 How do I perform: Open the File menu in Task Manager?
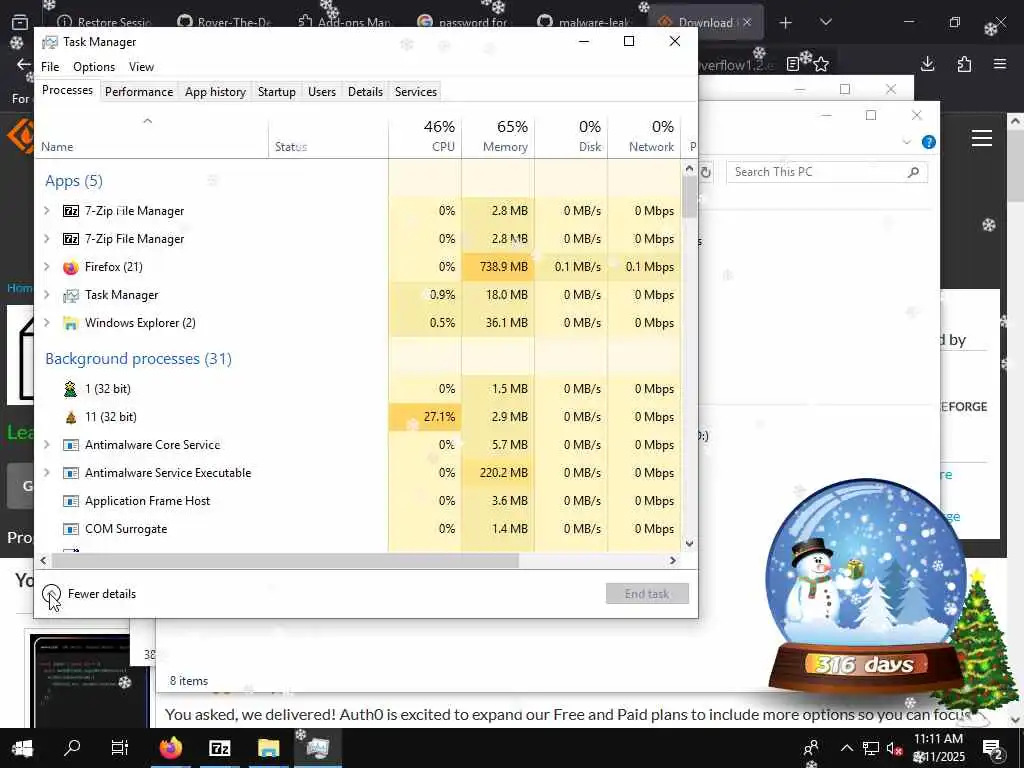point(50,67)
